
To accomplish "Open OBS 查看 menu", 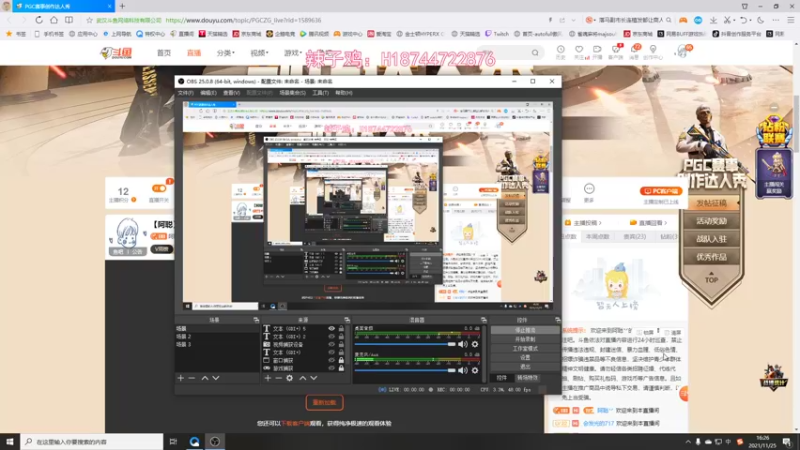I will click(231, 93).
